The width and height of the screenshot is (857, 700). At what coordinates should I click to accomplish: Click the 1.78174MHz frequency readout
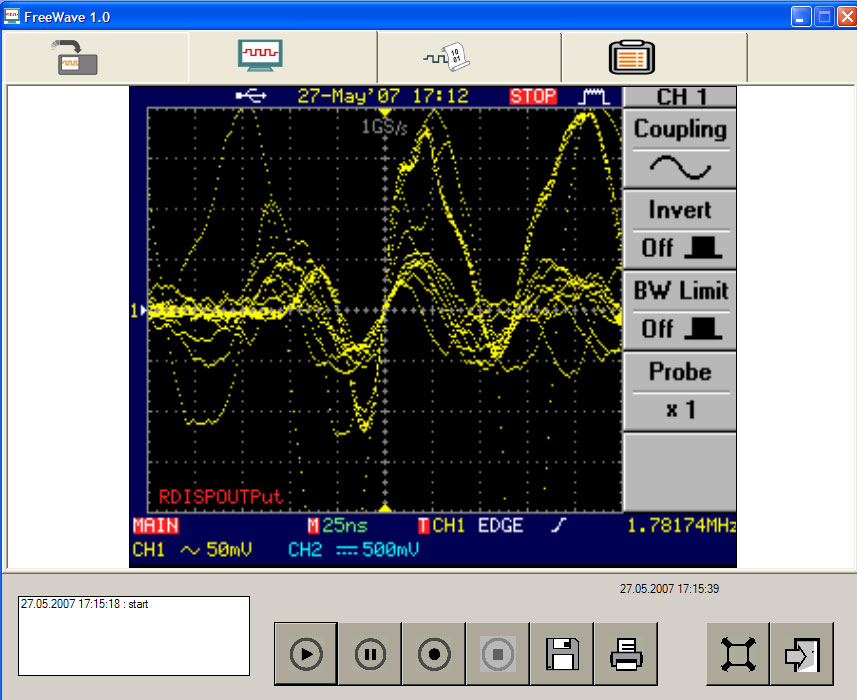pyautogui.click(x=681, y=526)
